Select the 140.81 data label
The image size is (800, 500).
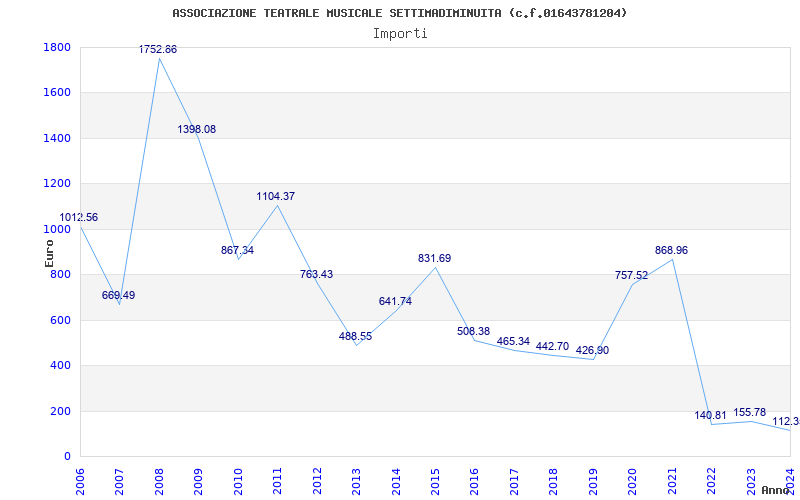coord(711,415)
